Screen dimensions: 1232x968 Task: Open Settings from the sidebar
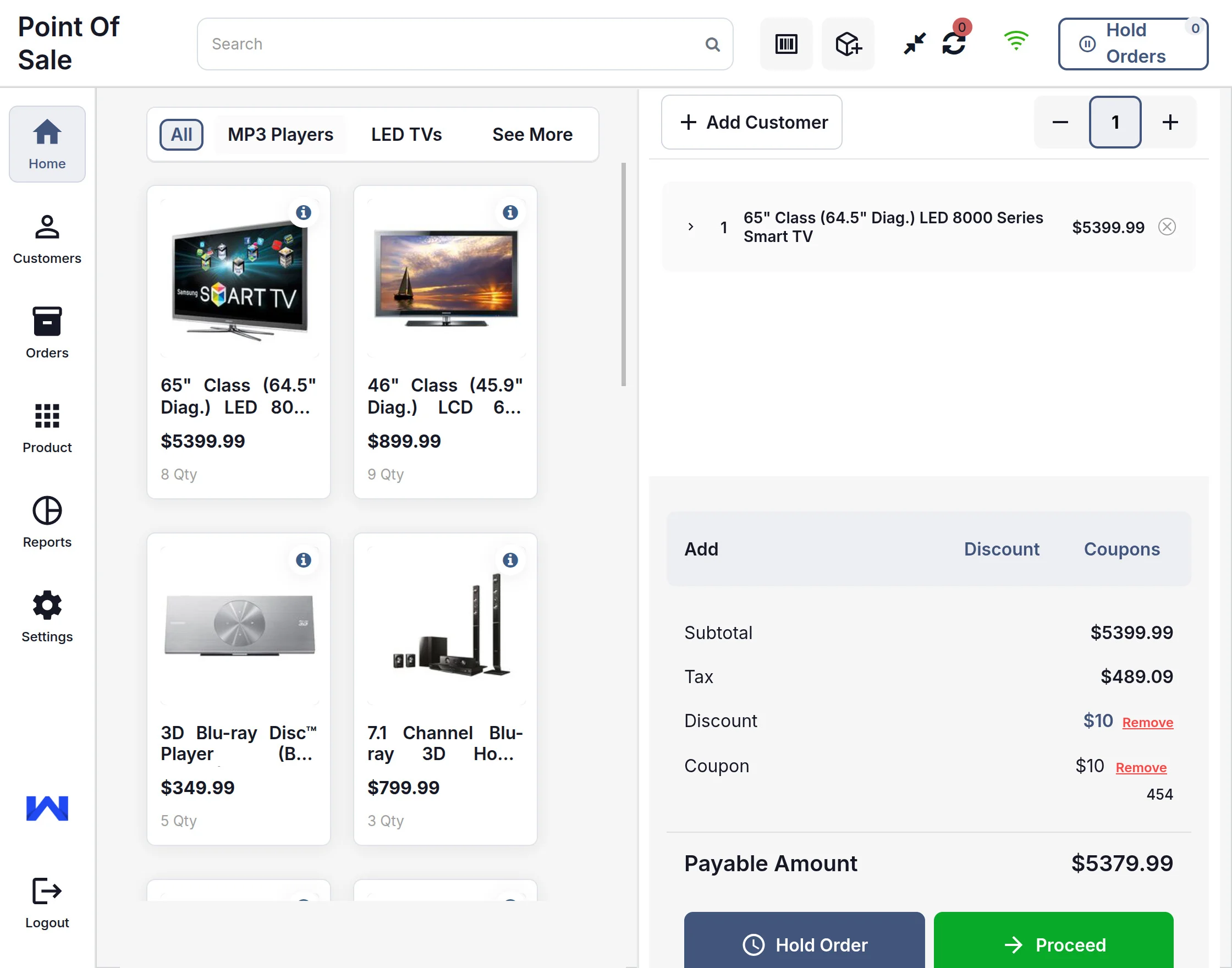coord(46,617)
